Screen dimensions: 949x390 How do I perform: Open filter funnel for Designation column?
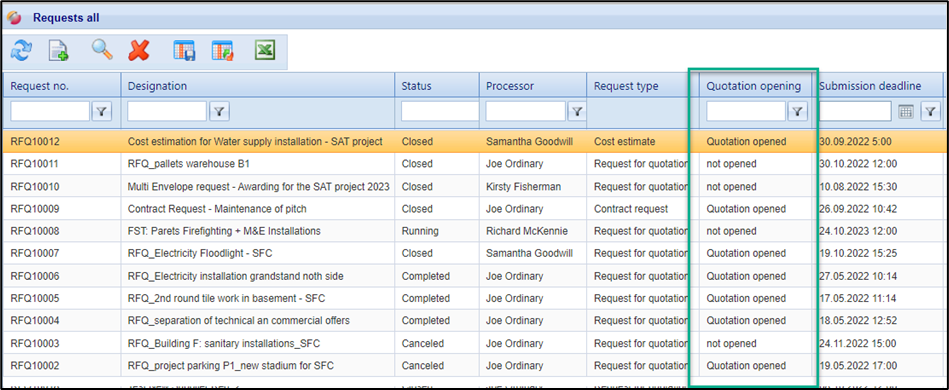[x=219, y=111]
